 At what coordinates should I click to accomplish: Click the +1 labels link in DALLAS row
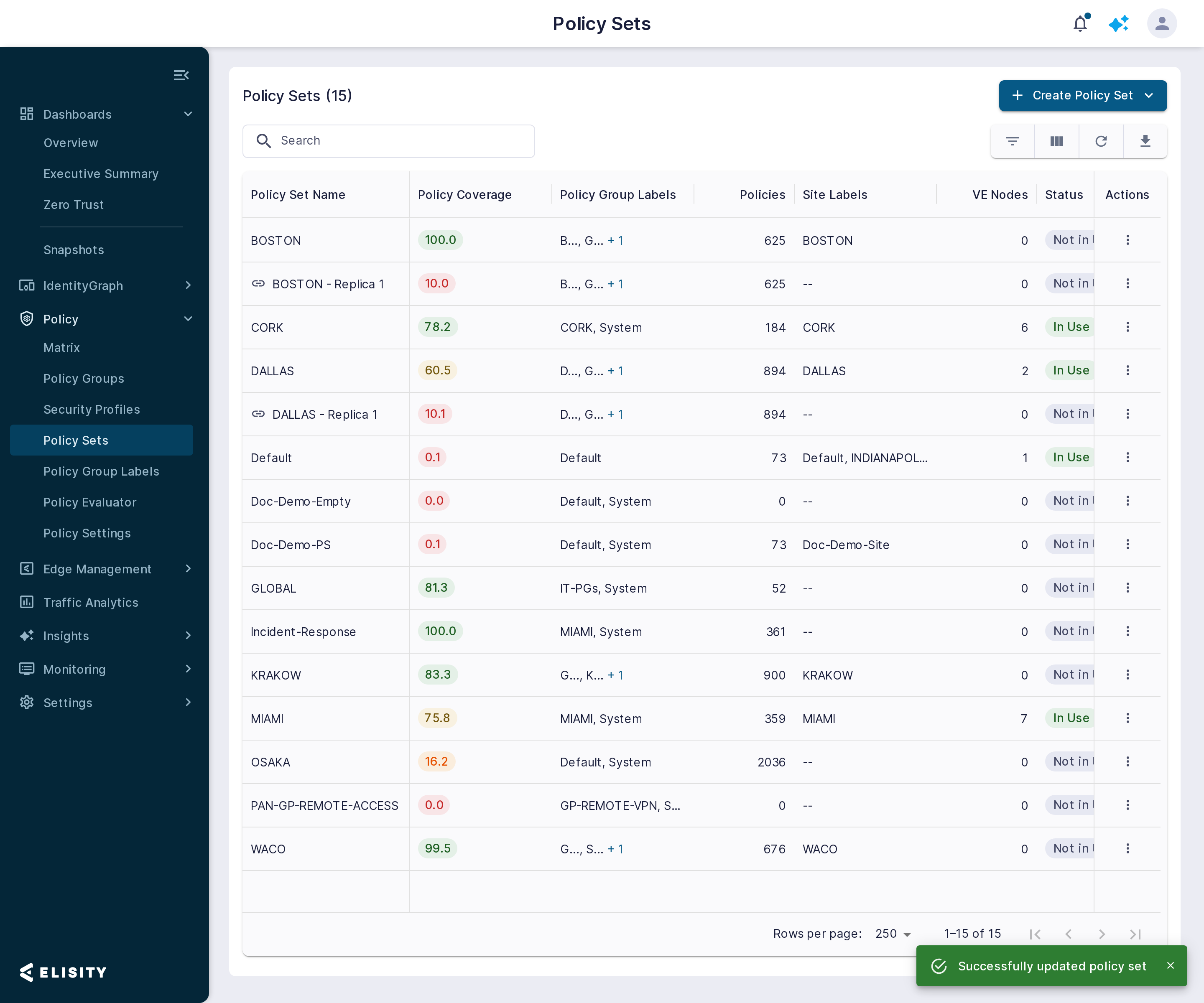point(615,371)
